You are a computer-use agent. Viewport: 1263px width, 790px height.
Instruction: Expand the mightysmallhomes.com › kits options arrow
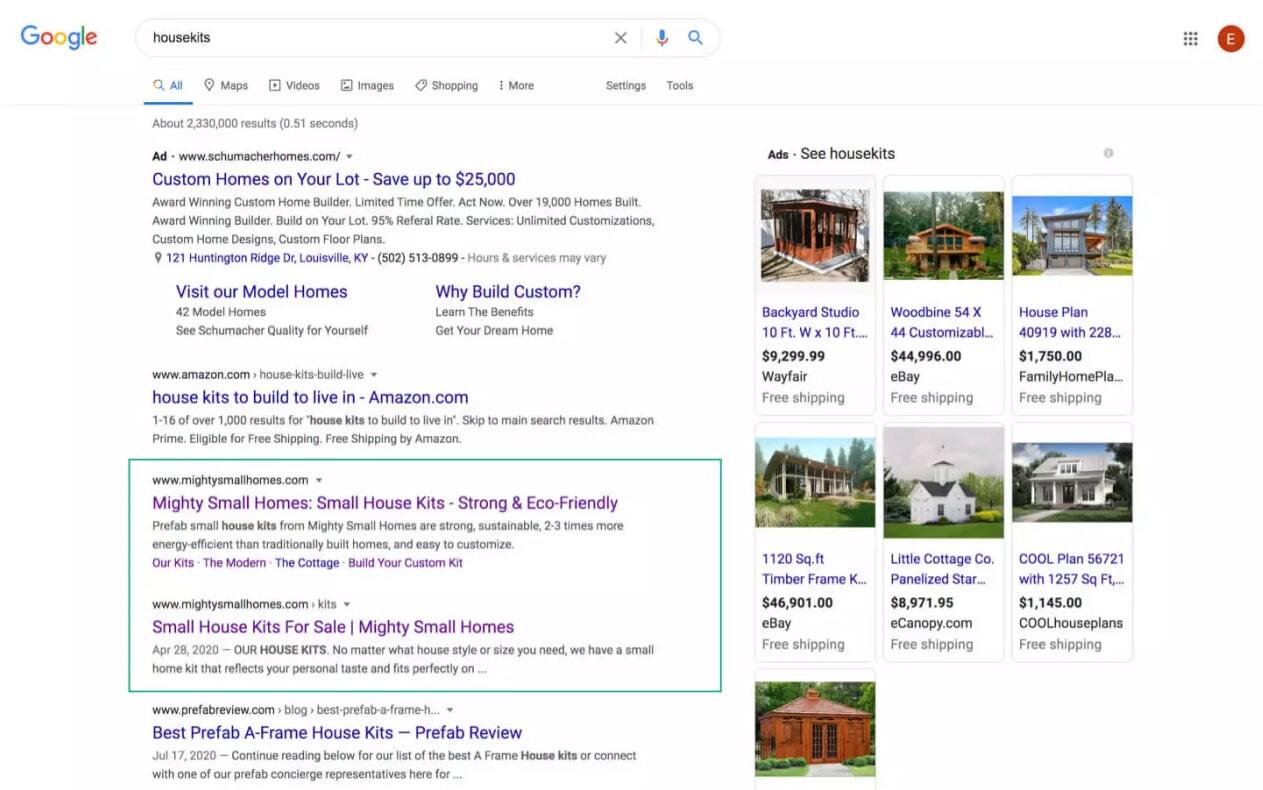coord(347,605)
